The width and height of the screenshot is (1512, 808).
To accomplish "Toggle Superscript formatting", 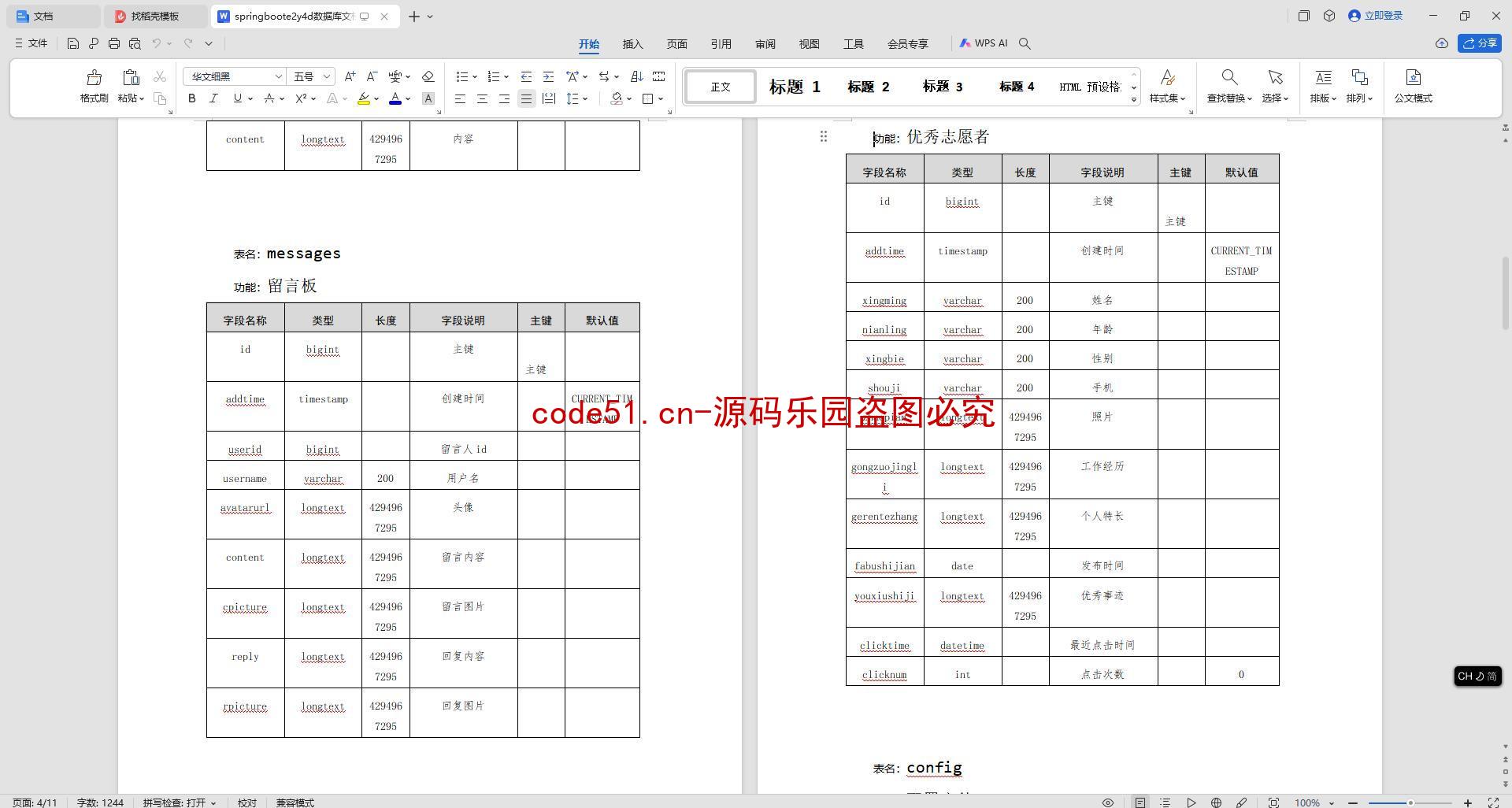I will 301,98.
